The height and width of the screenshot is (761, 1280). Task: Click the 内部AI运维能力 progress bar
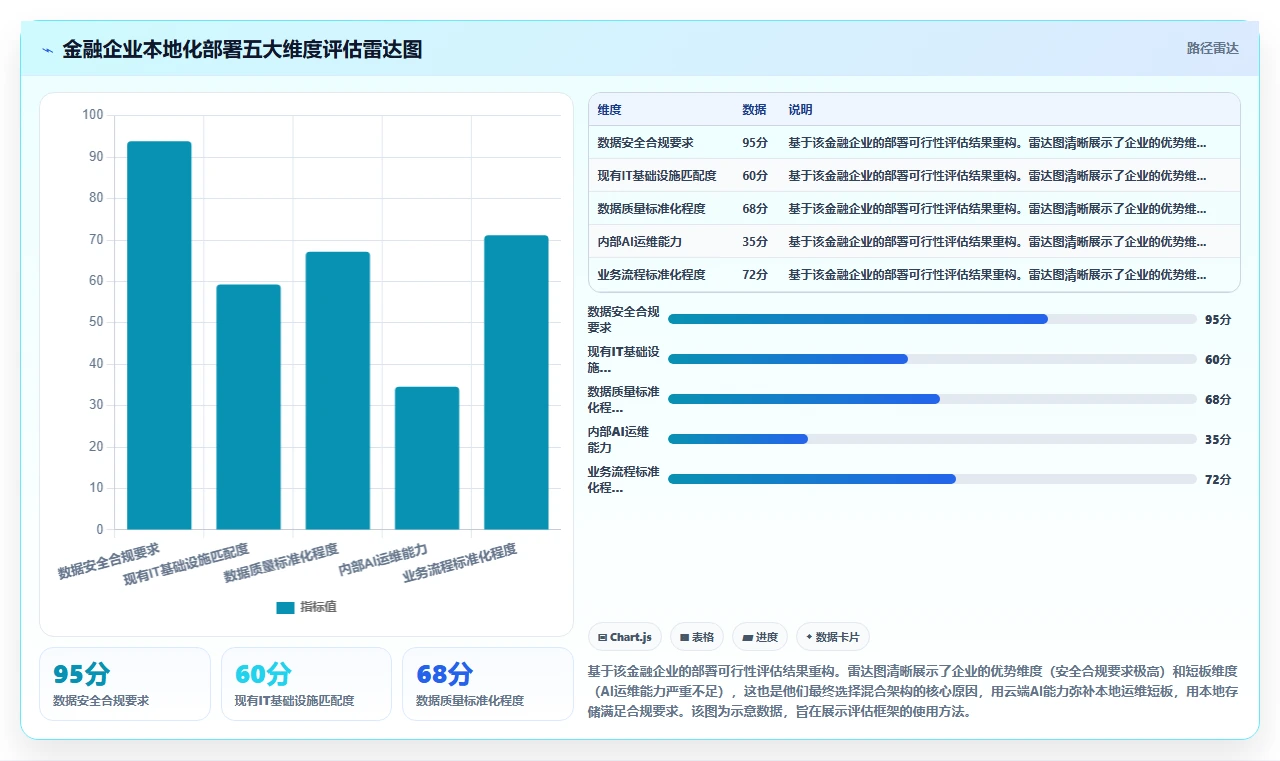point(932,439)
